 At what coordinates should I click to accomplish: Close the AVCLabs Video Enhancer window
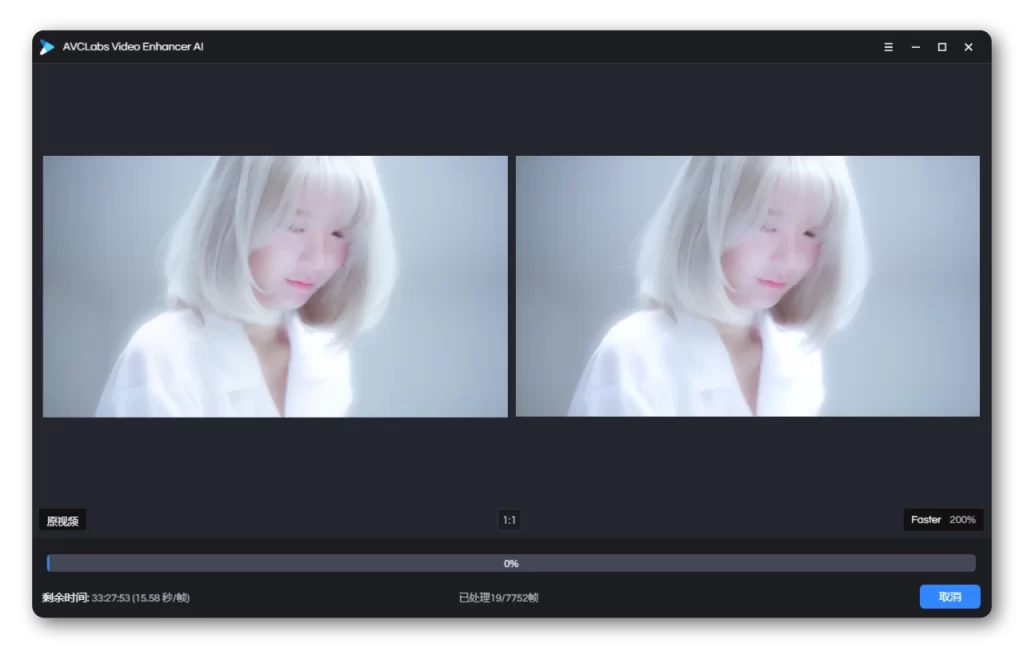(968, 47)
